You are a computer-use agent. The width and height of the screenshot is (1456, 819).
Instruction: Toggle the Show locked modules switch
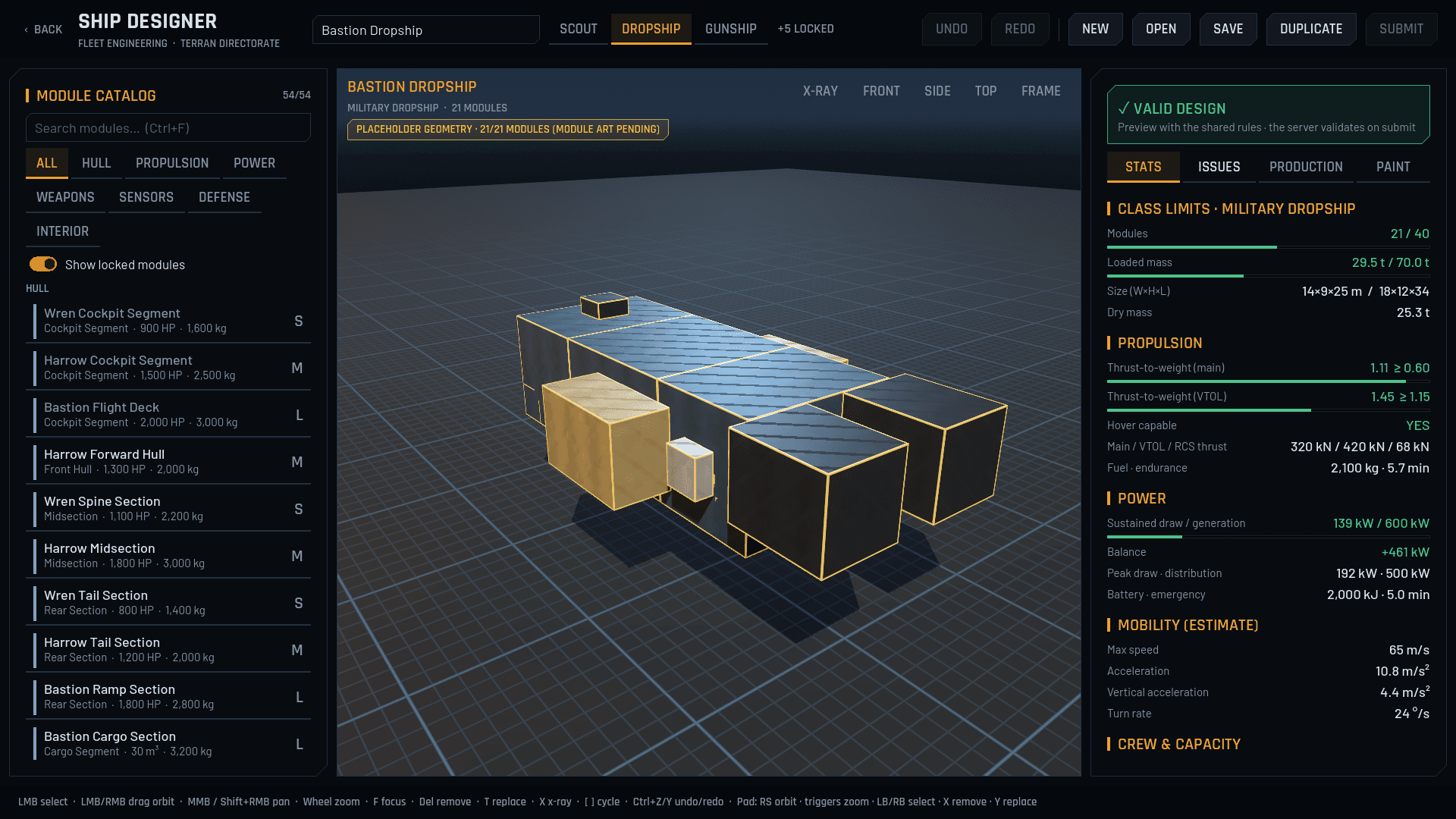click(43, 264)
